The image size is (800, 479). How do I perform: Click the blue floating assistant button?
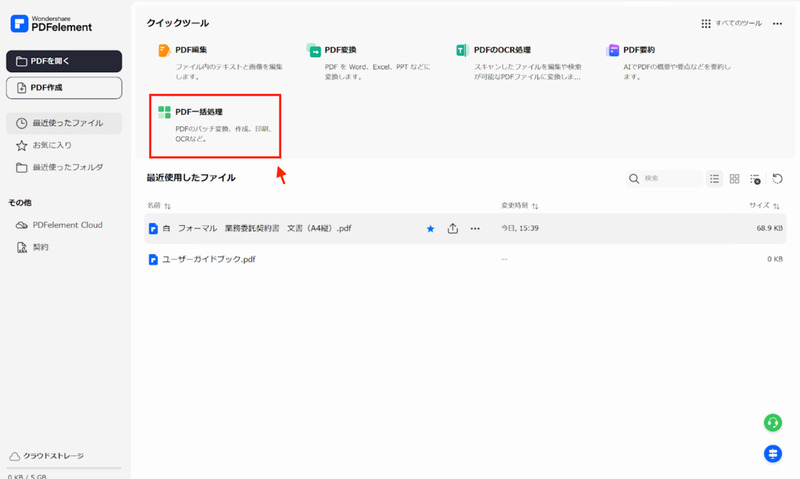coord(772,453)
